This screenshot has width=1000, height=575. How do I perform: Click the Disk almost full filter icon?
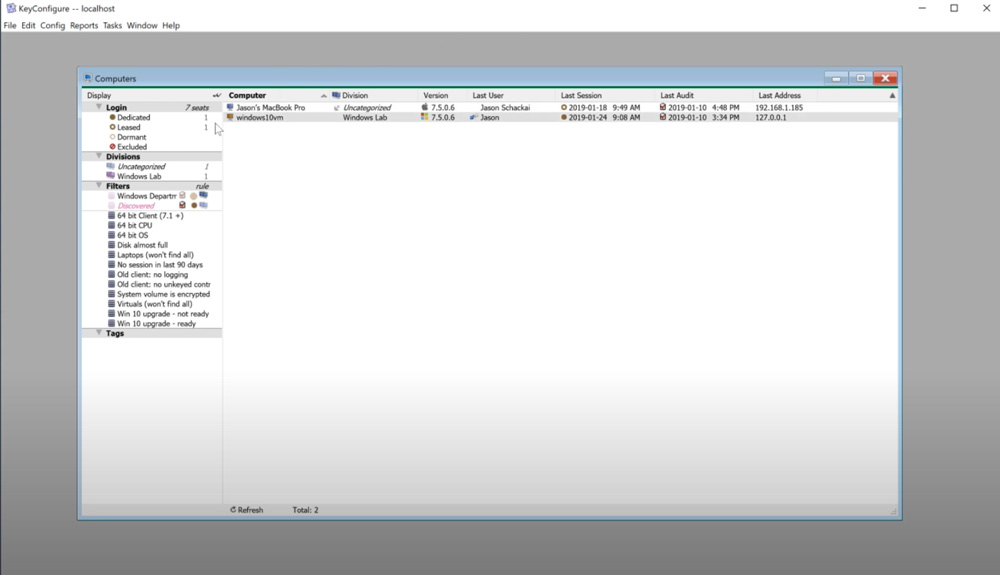[112, 245]
